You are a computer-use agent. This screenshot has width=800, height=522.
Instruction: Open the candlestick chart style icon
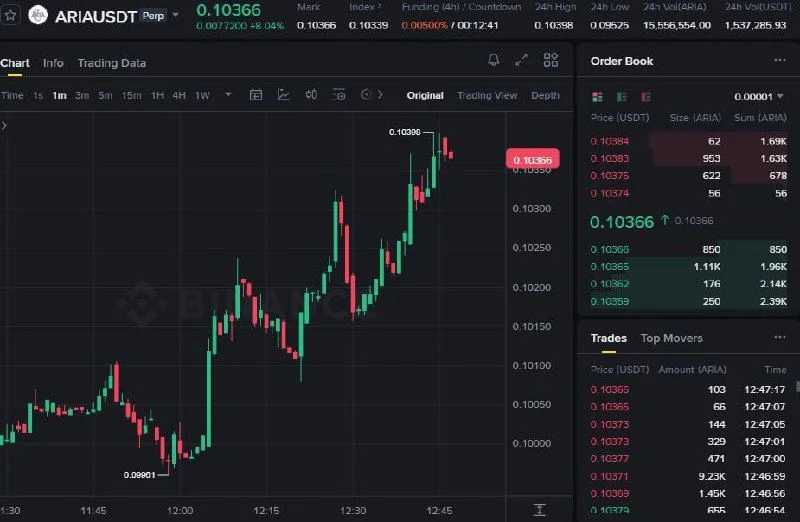point(311,94)
